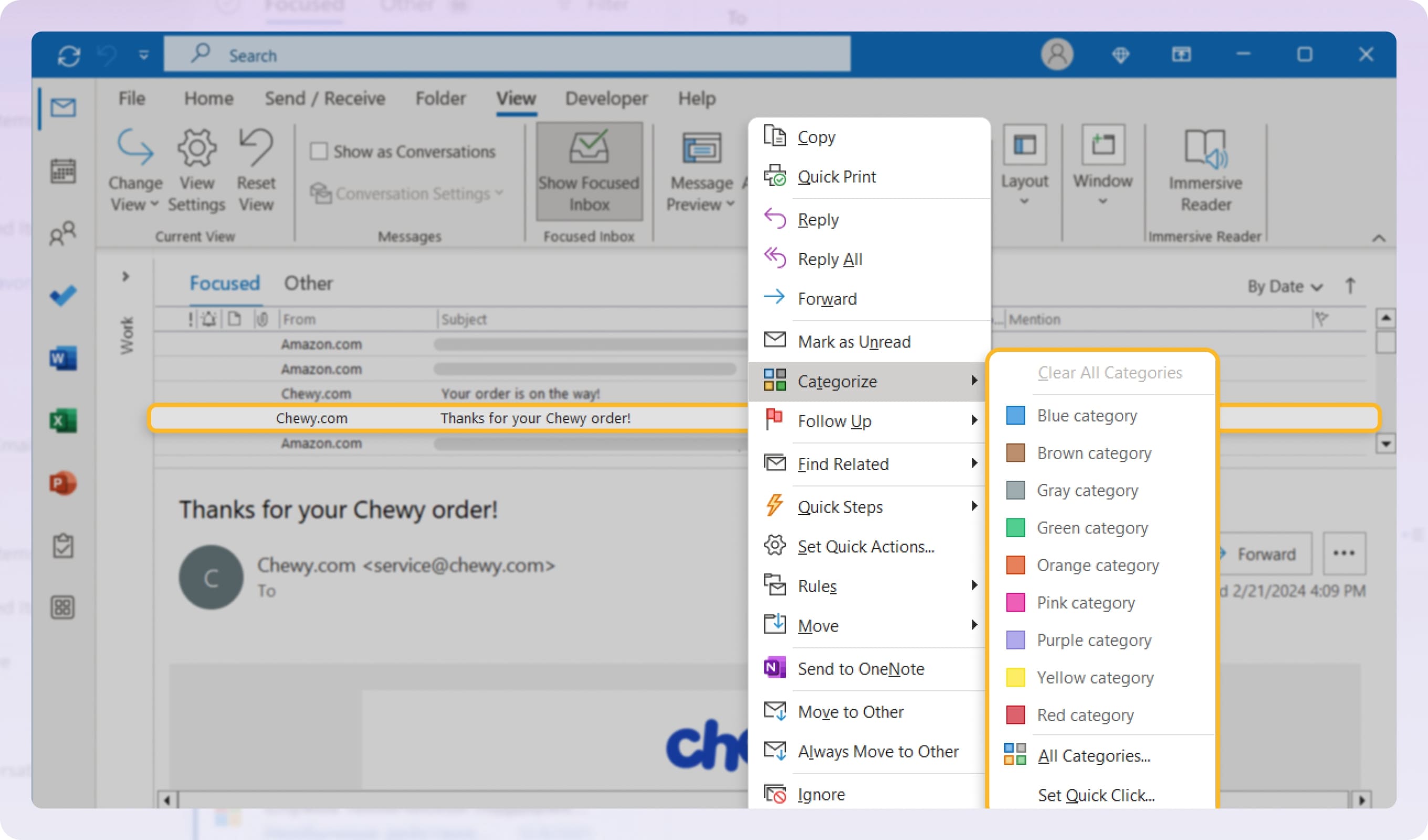
Task: Enable Show as Conversations
Action: 320,150
